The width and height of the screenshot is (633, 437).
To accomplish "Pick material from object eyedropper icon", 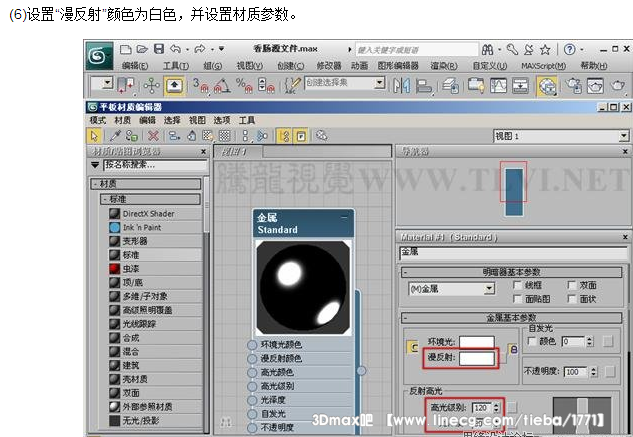I will (x=115, y=136).
